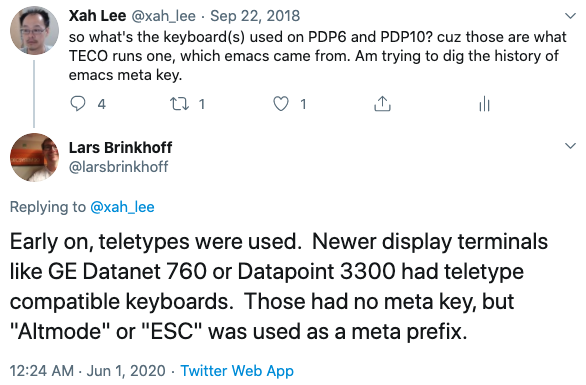This screenshot has height=385, width=586.
Task: Open the Xah Lee display name link
Action: [97, 16]
